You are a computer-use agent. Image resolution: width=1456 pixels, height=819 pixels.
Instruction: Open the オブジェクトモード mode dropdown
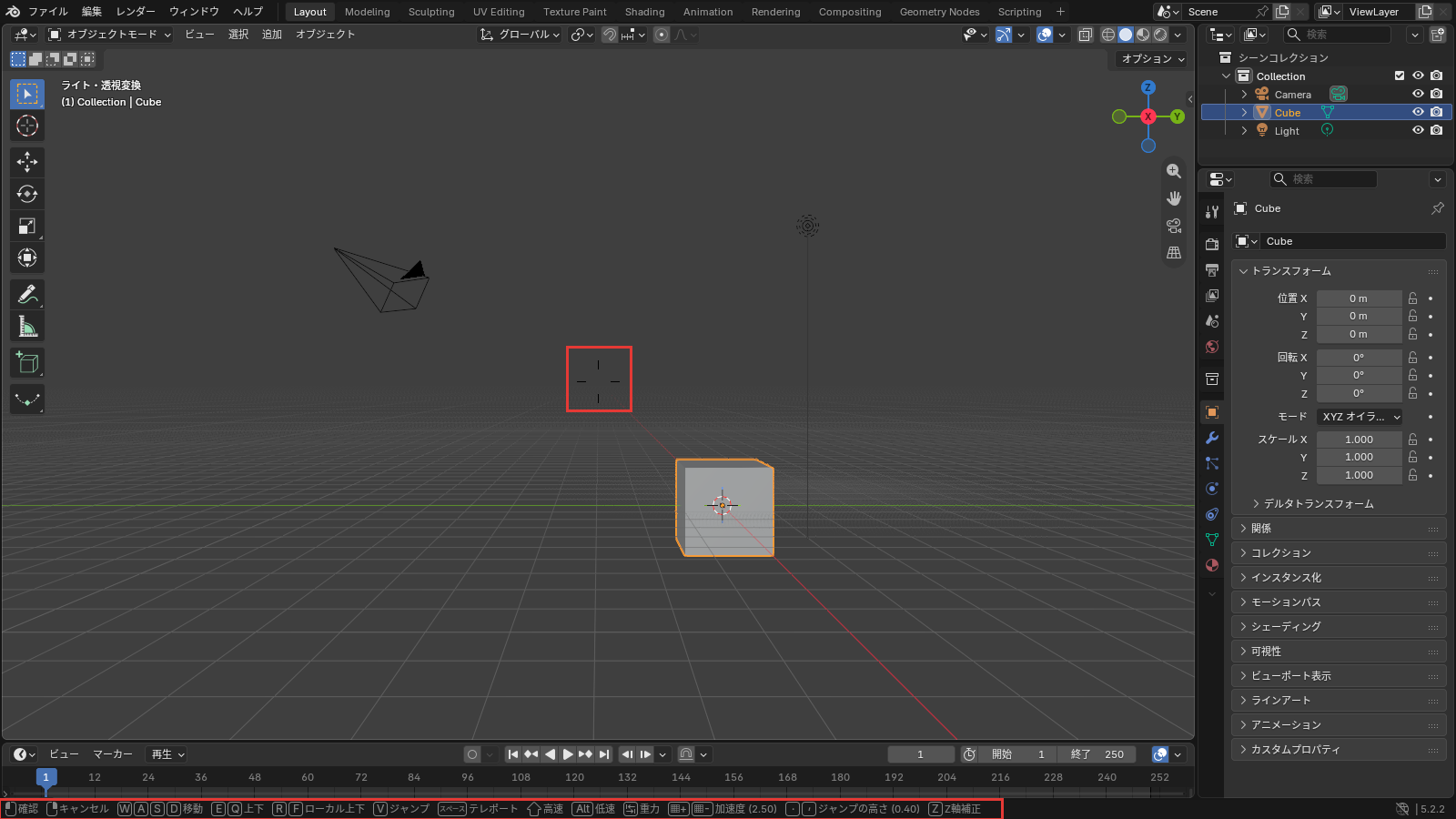109,35
